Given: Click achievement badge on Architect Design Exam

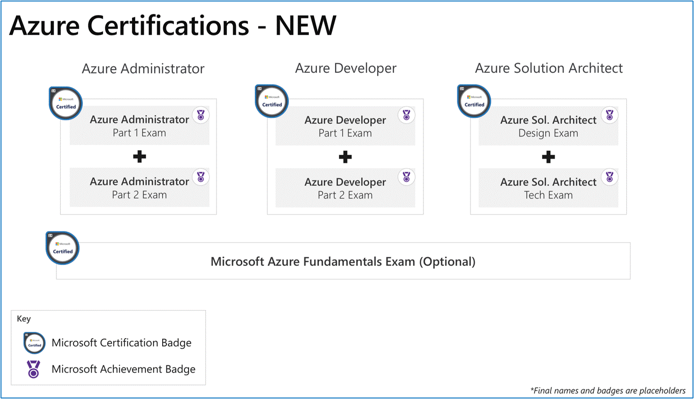Looking at the screenshot, I should point(609,115).
